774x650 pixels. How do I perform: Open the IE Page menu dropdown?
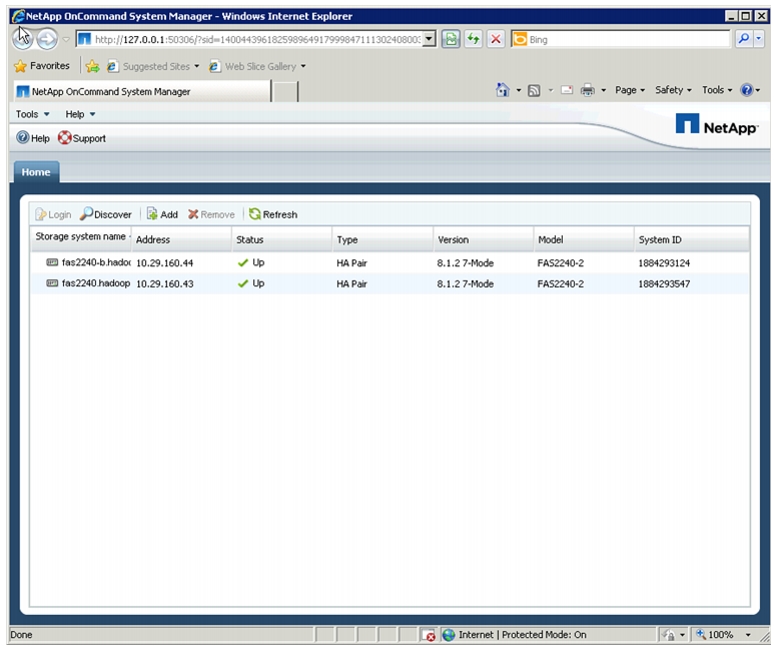(x=630, y=90)
